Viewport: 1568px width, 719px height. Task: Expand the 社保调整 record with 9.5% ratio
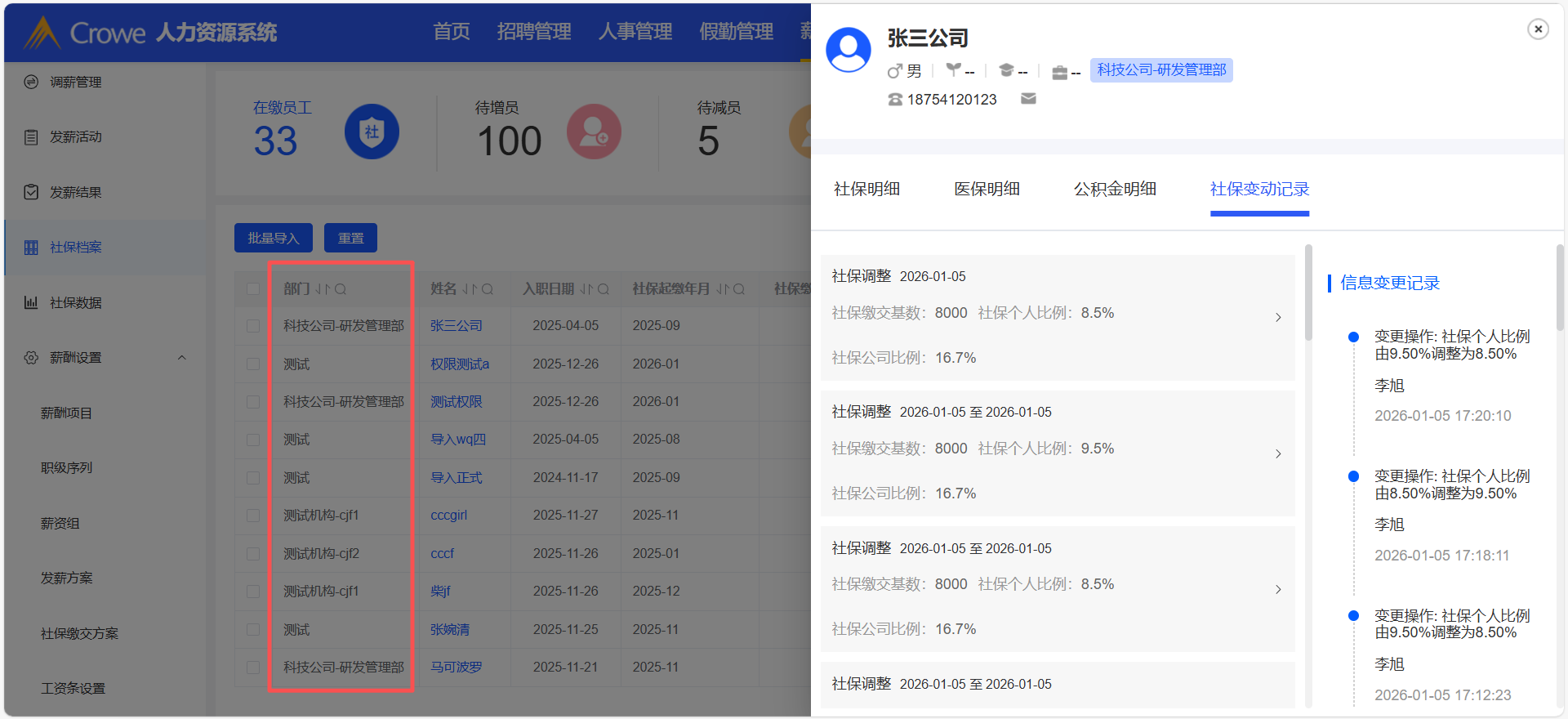[1278, 454]
